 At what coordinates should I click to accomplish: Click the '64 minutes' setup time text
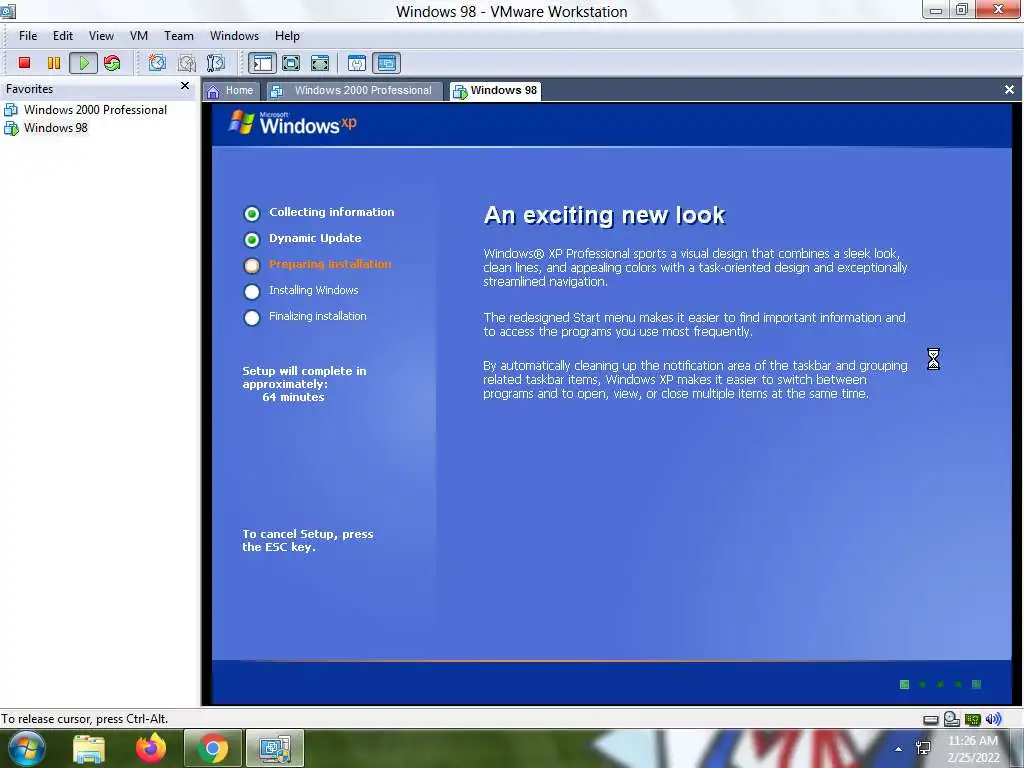click(293, 397)
